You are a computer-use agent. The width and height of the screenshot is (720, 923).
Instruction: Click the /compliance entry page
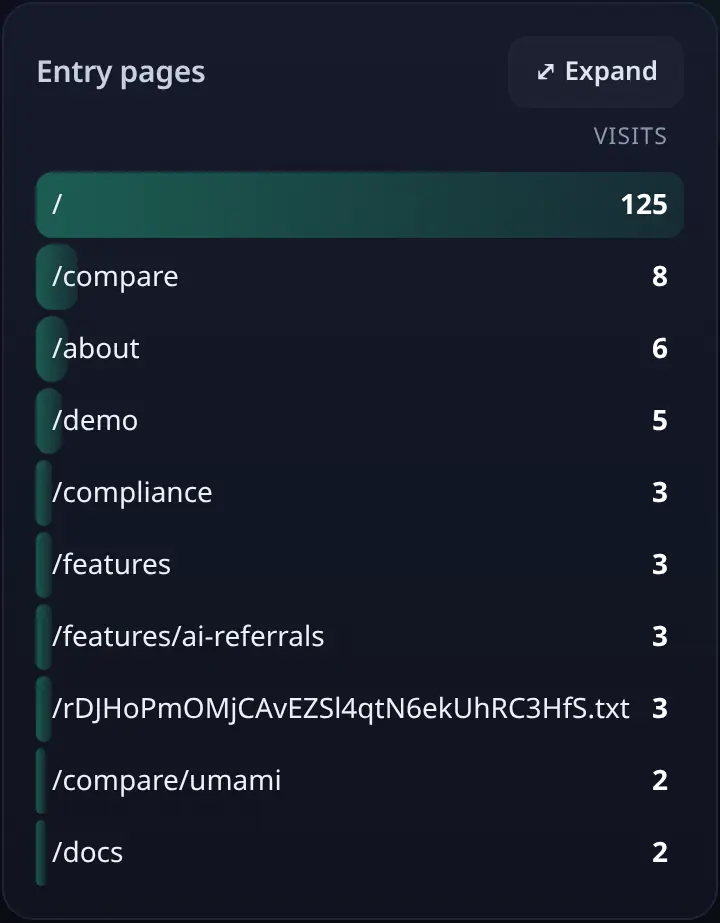click(x=360, y=493)
